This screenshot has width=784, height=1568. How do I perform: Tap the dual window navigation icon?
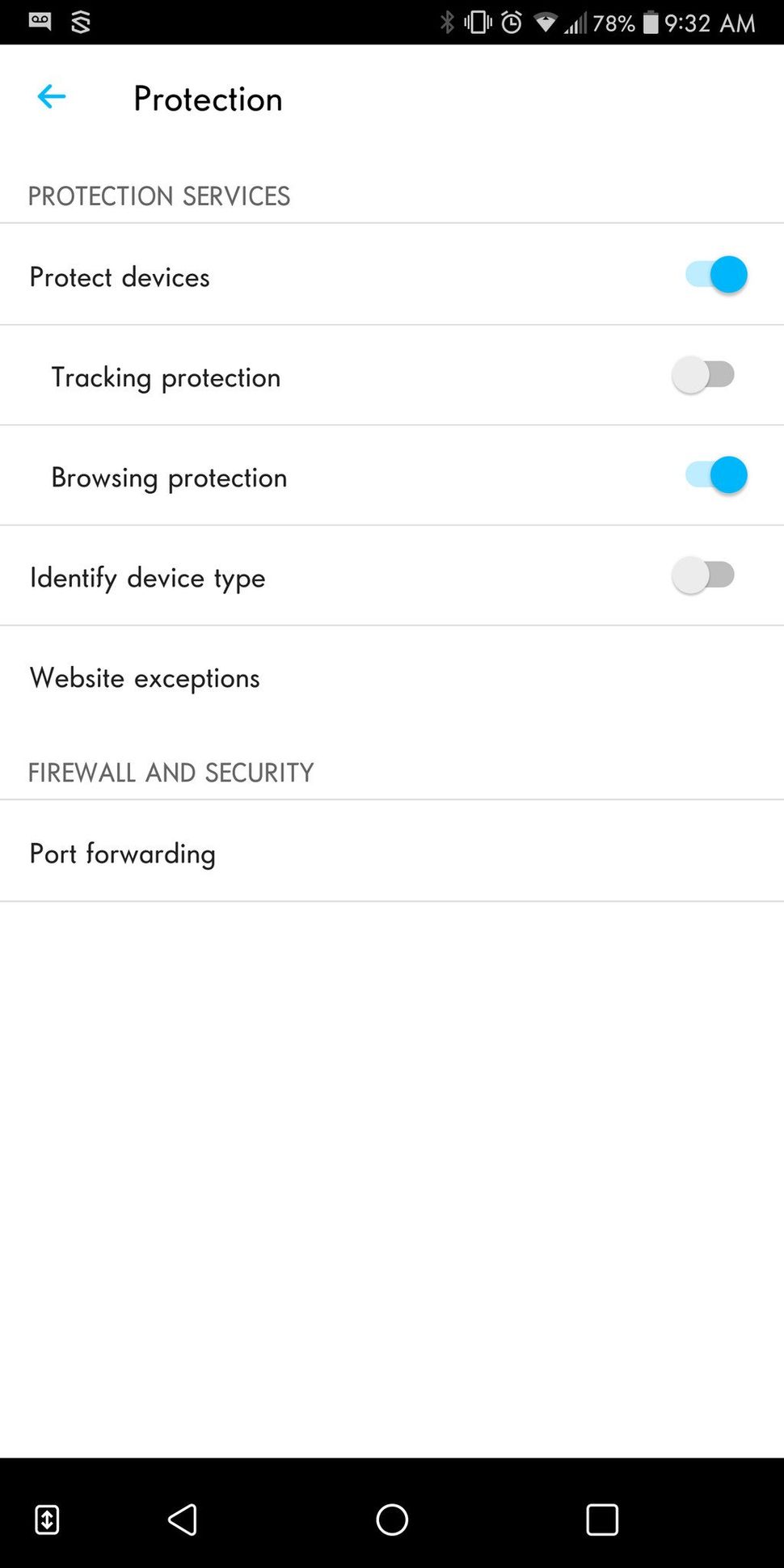click(x=46, y=1519)
